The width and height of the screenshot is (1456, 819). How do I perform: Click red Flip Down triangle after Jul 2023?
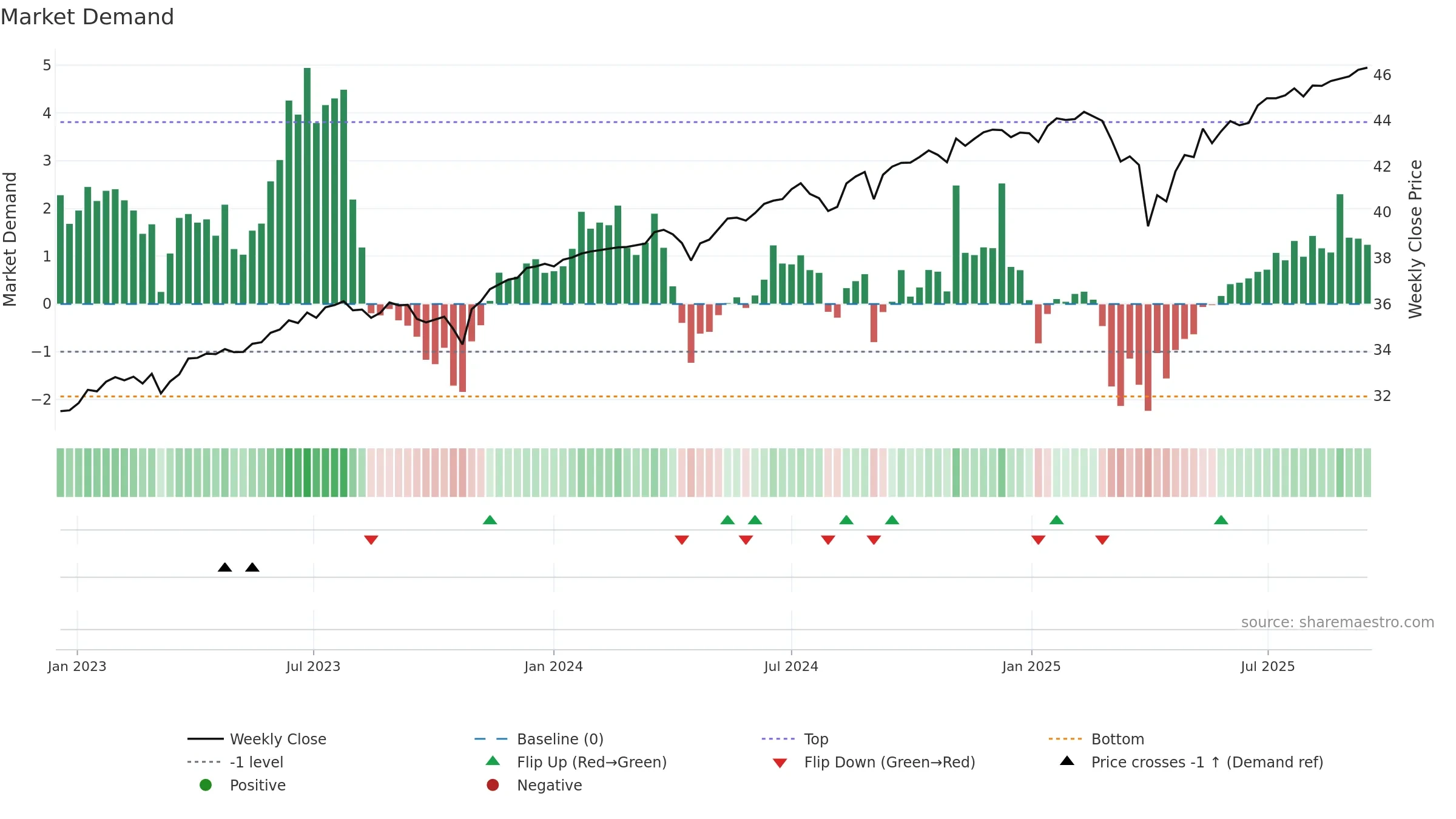point(371,540)
